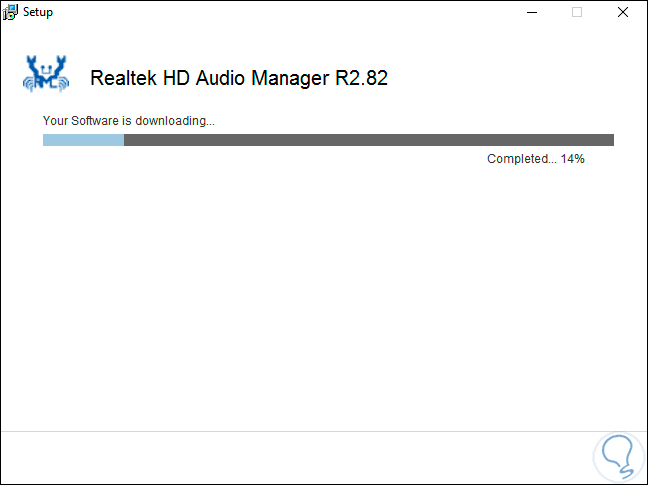Click the blank white area in window center
The width and height of the screenshot is (648, 485).
[324, 290]
